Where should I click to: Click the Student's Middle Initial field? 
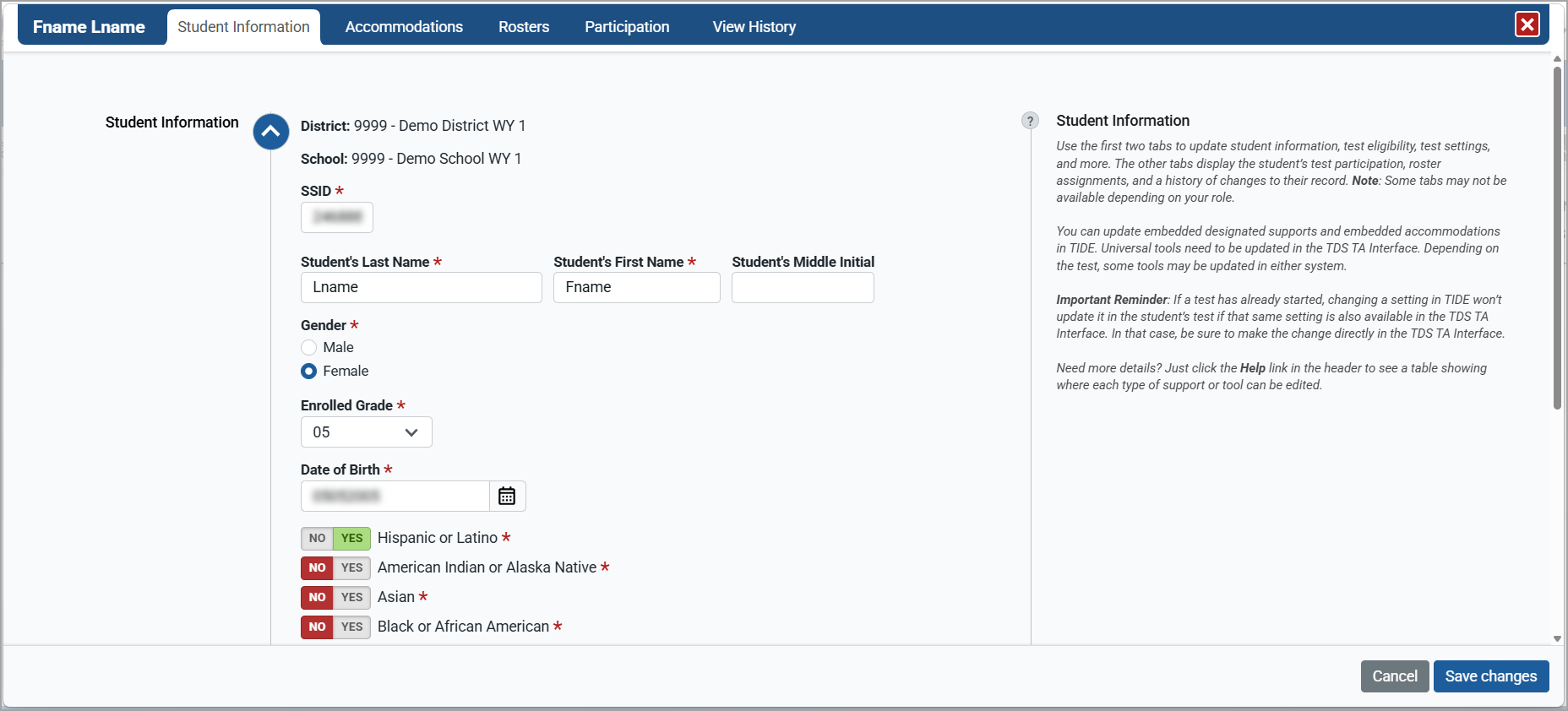pos(803,288)
